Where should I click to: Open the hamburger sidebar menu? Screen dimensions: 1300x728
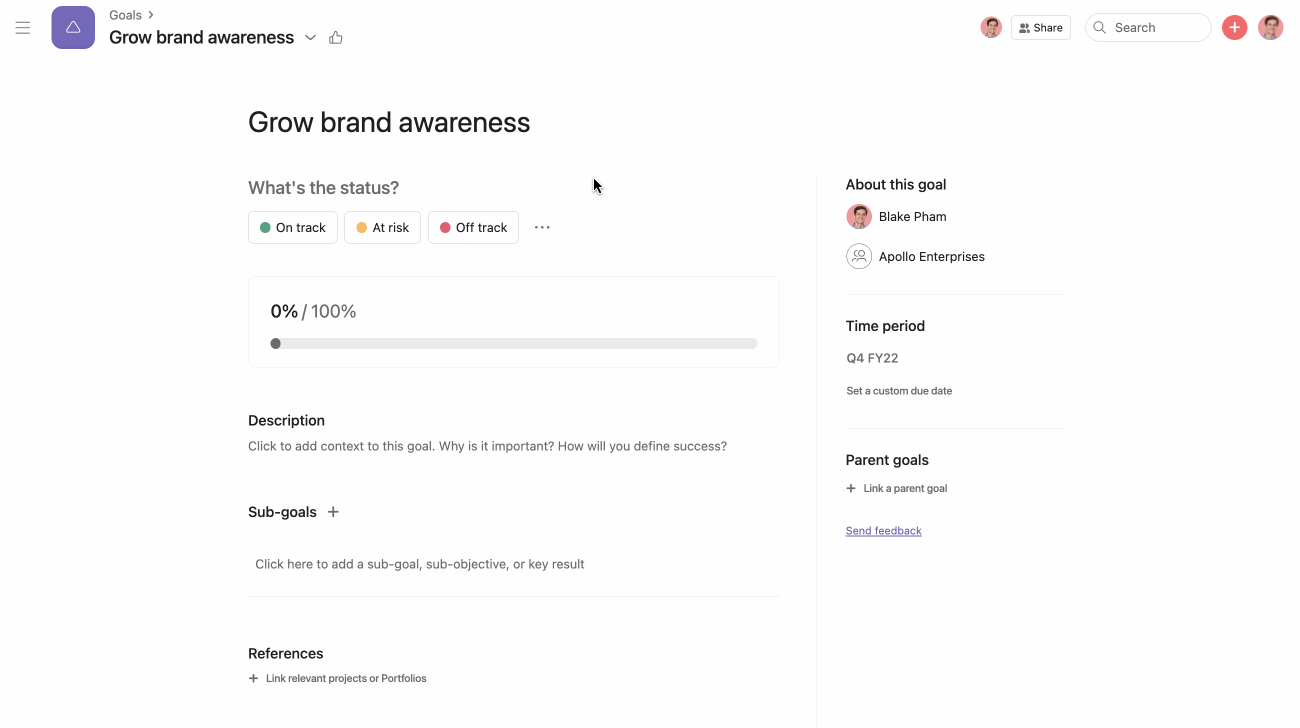[23, 28]
